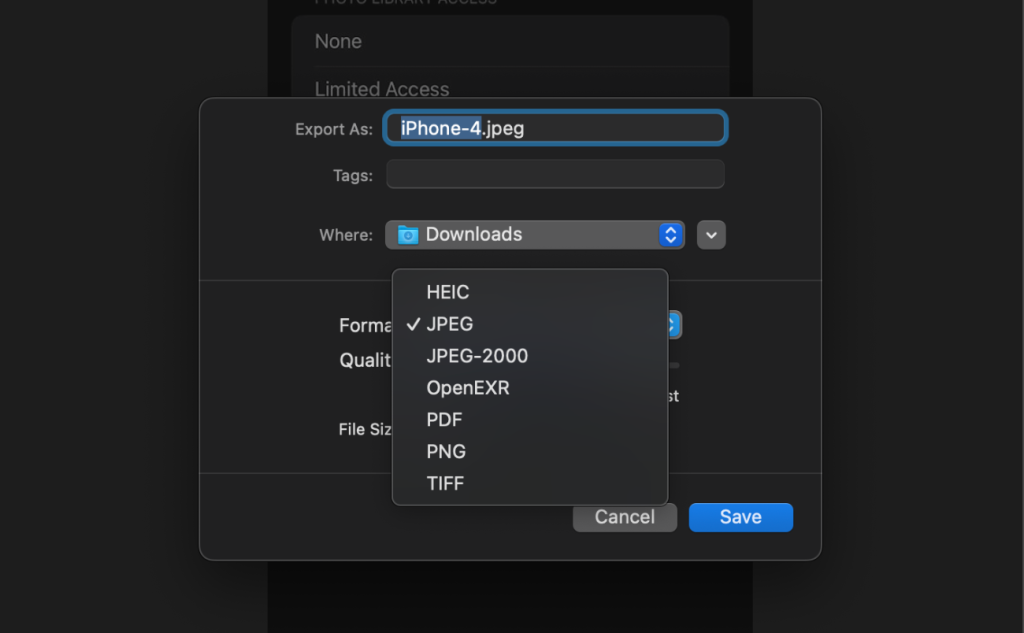Choose HEIC from the format list

point(447,292)
